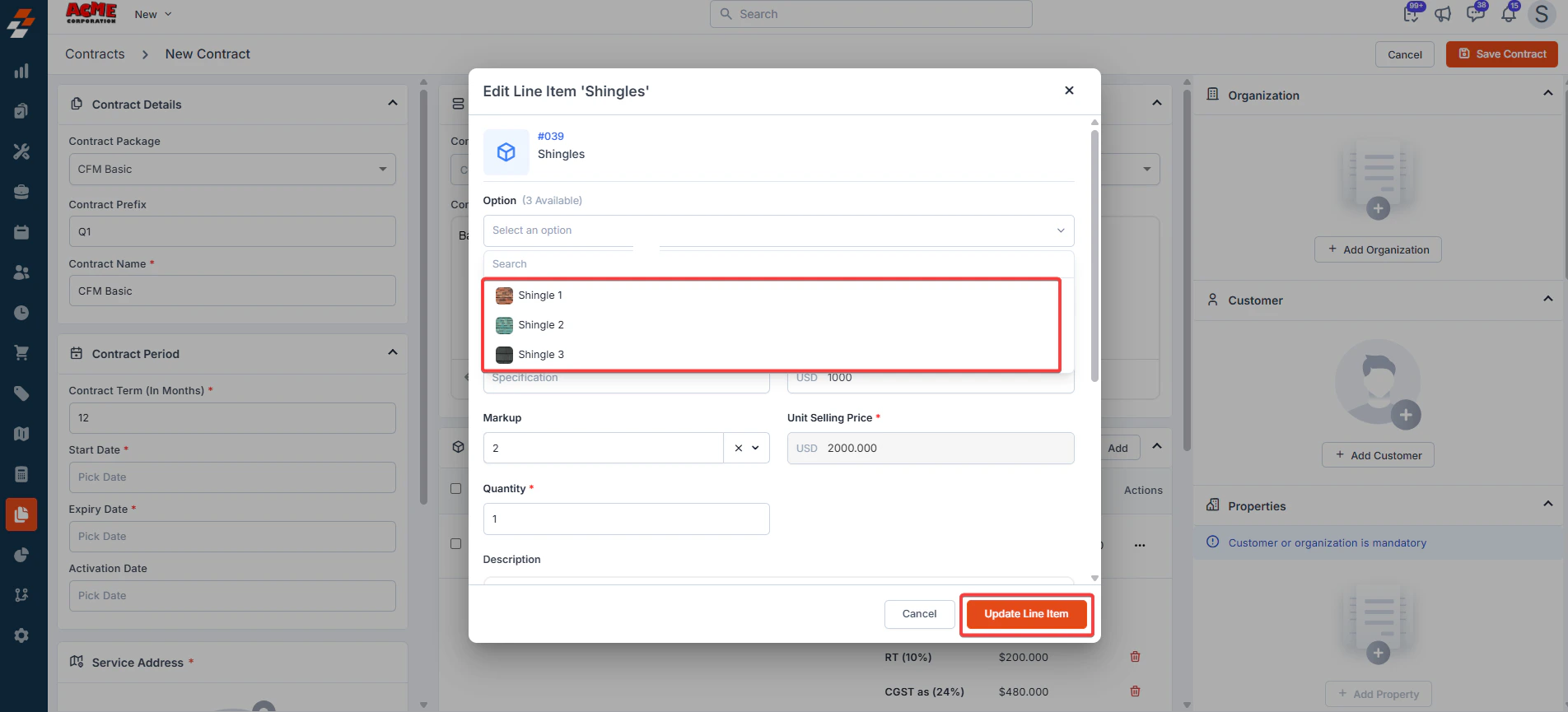Focus the top Search bar

pyautogui.click(x=870, y=14)
